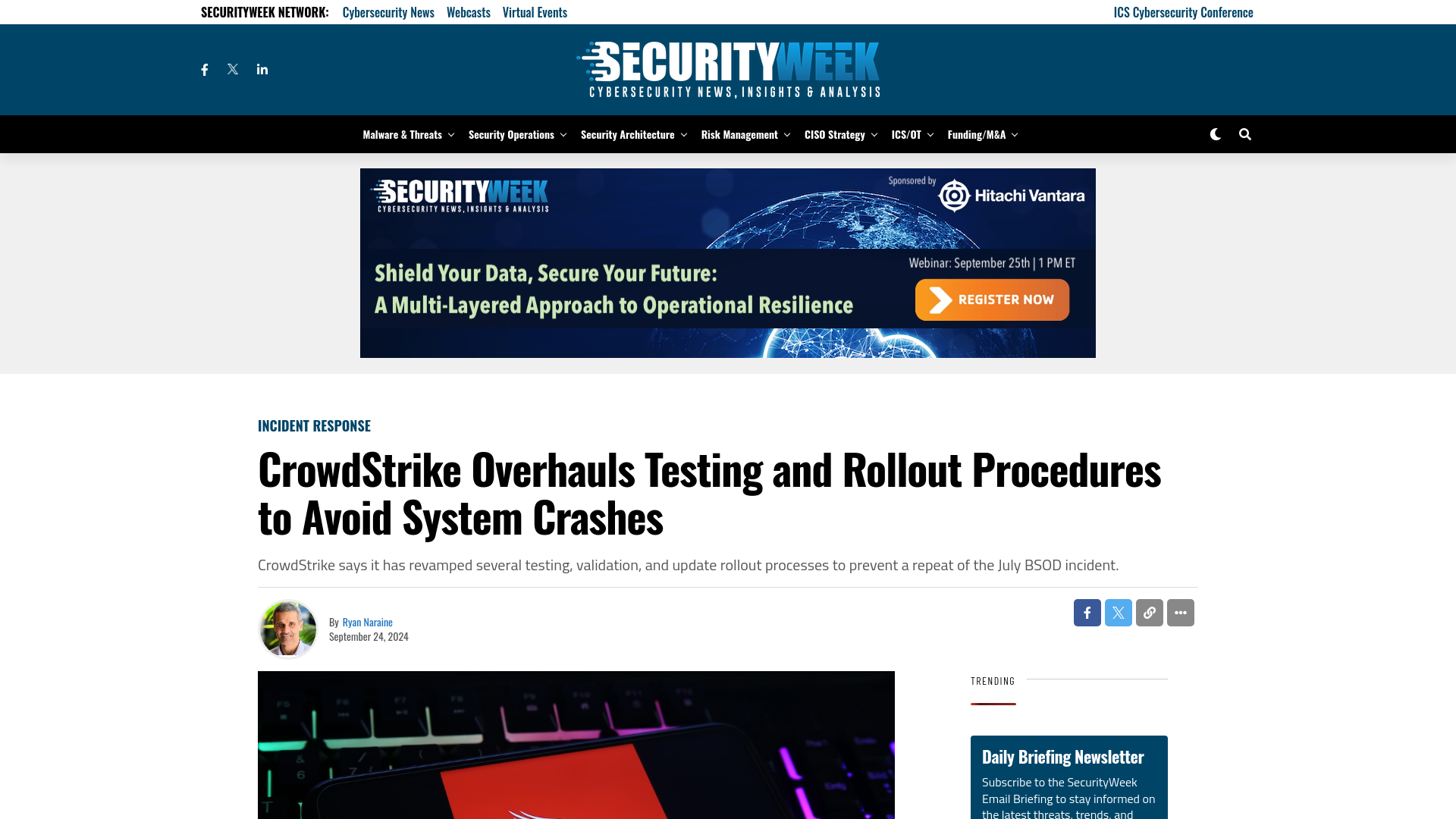Open the search icon on navbar

[x=1244, y=133]
